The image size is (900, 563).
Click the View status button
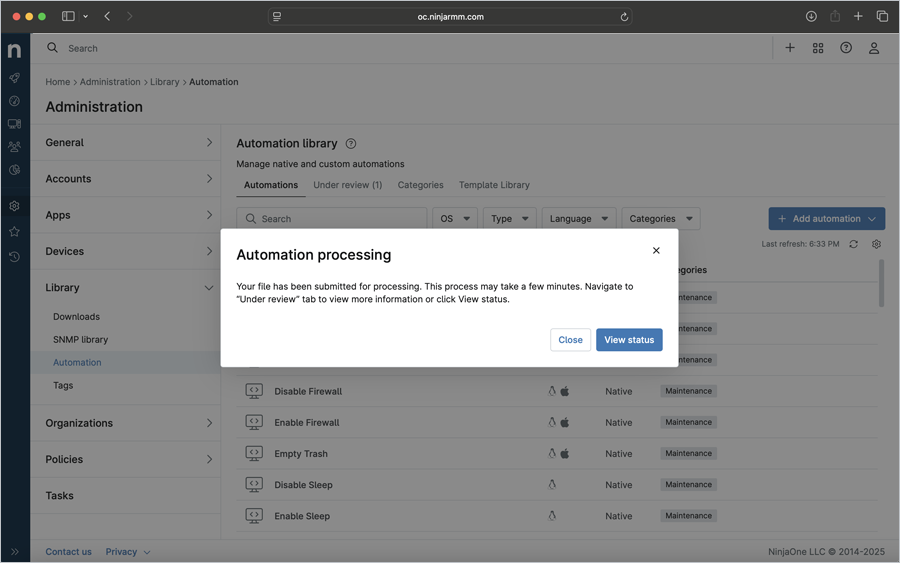click(x=629, y=340)
